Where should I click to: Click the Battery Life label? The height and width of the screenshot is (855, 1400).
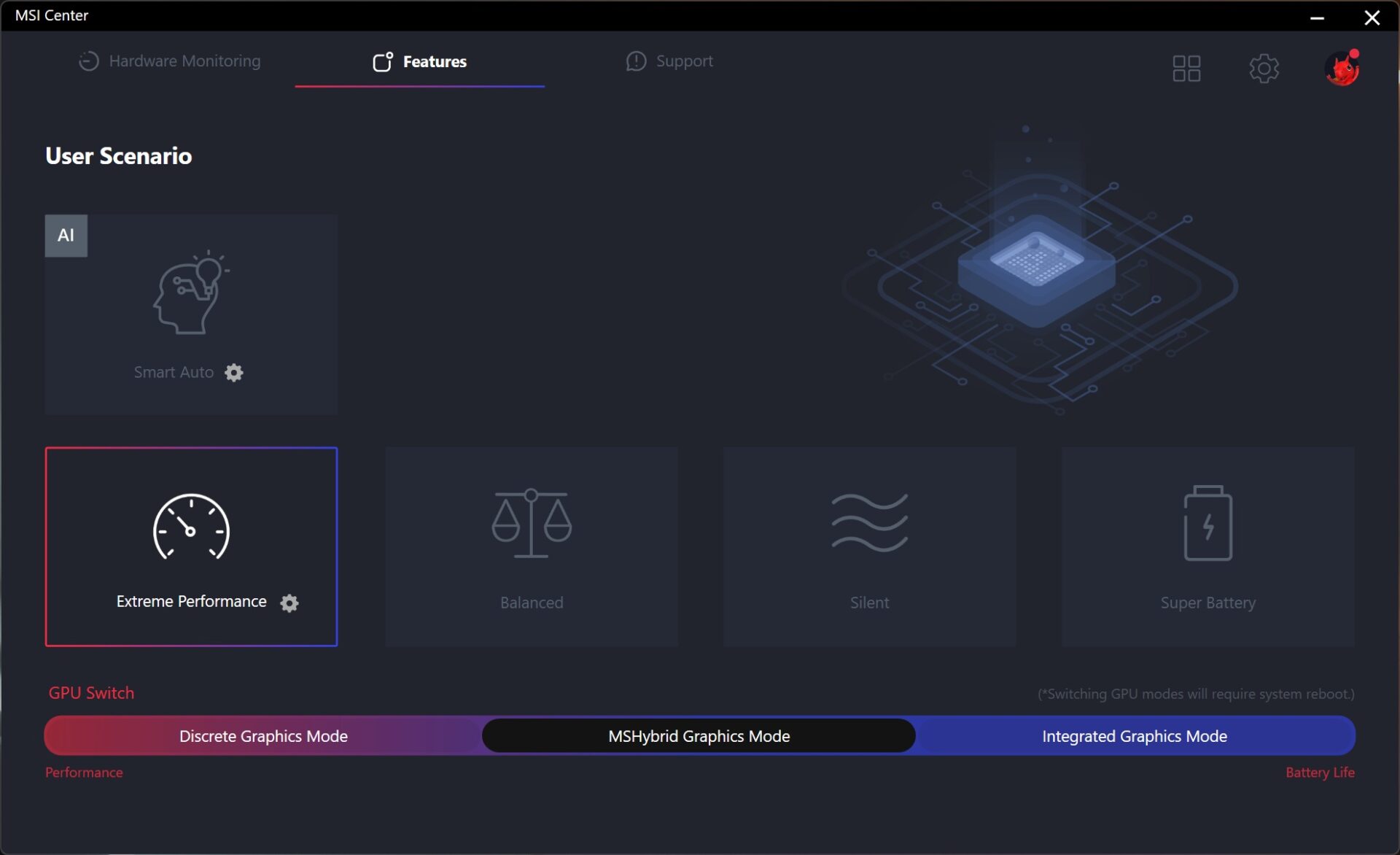pos(1320,772)
